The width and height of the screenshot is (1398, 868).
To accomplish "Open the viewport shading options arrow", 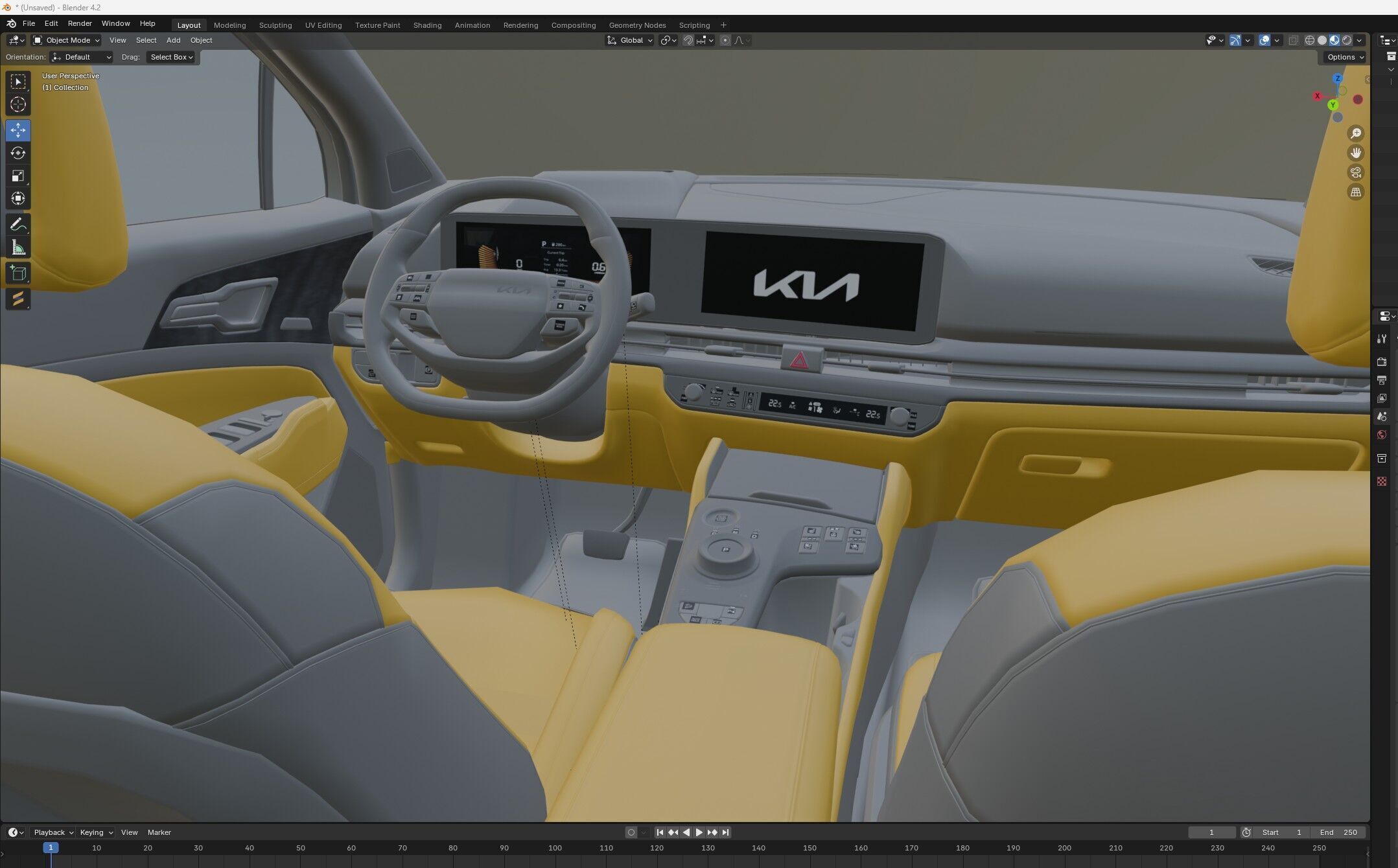I will click(1360, 40).
